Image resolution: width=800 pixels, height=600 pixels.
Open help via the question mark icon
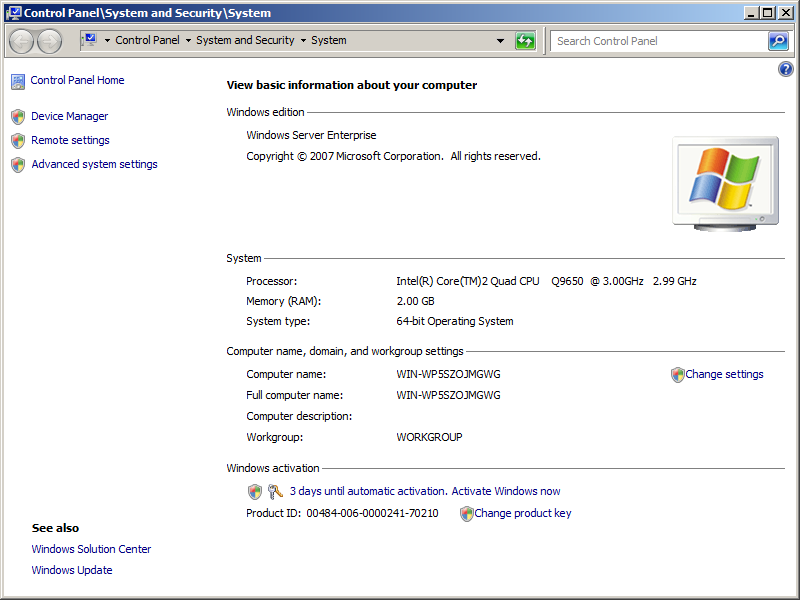coord(785,68)
